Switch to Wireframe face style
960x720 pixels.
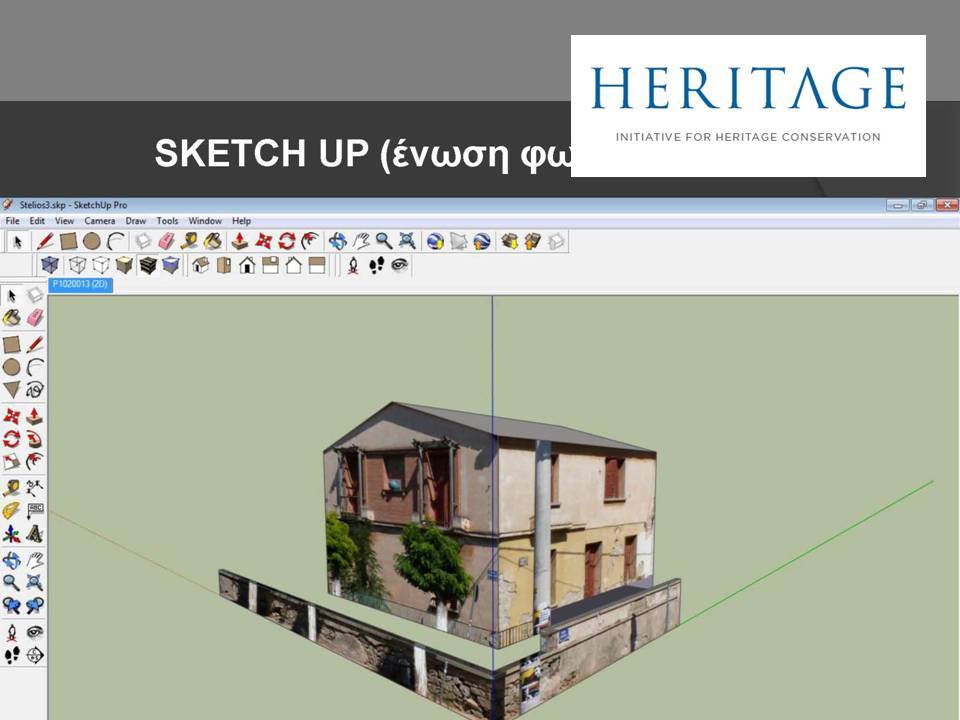pos(78,265)
